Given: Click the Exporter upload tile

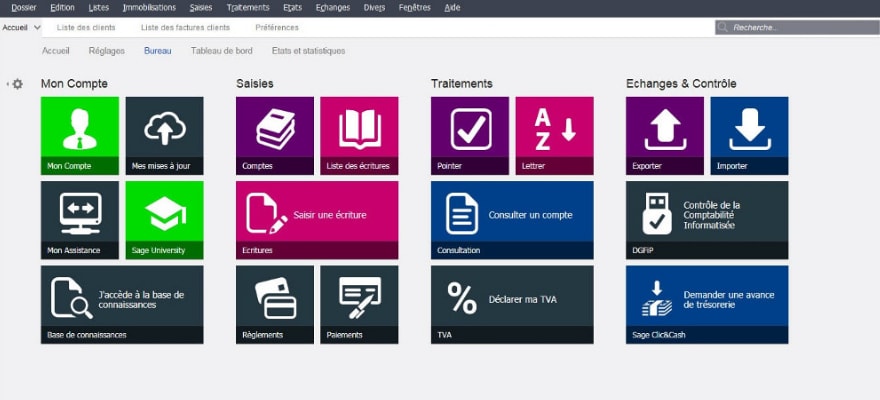Looking at the screenshot, I should tap(664, 135).
